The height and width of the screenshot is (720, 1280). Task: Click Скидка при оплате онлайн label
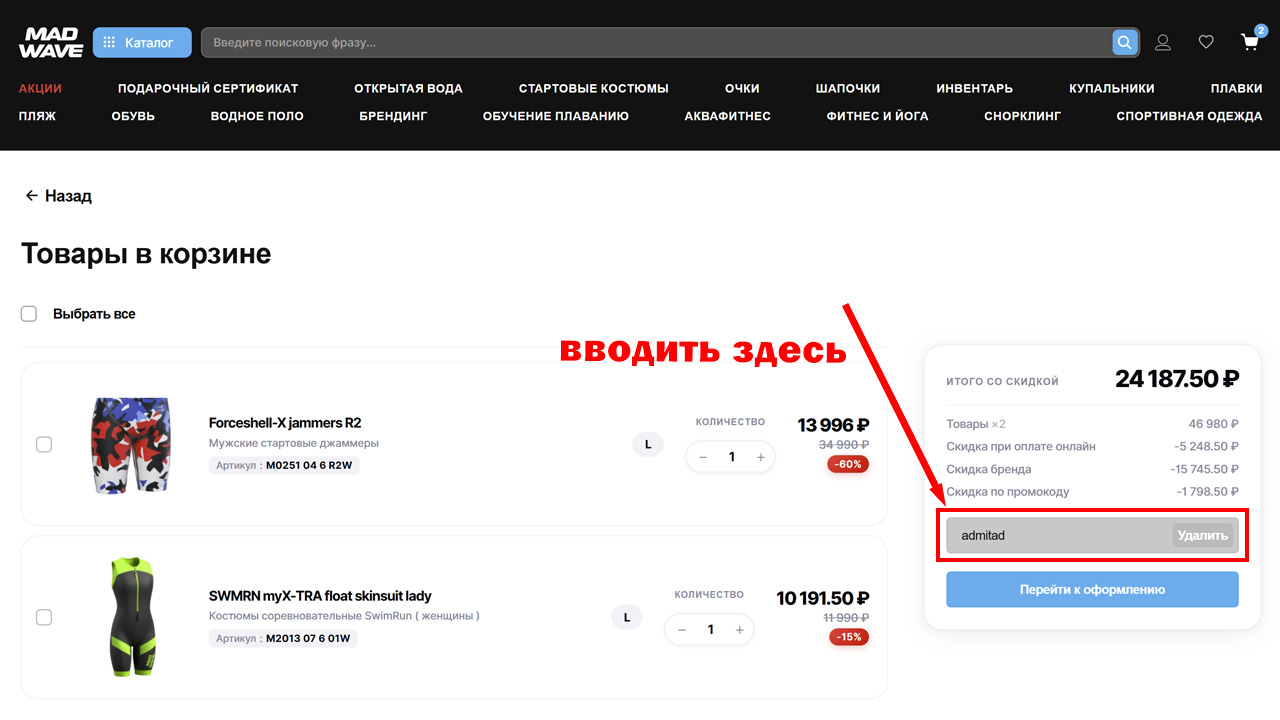pyautogui.click(x=1021, y=446)
